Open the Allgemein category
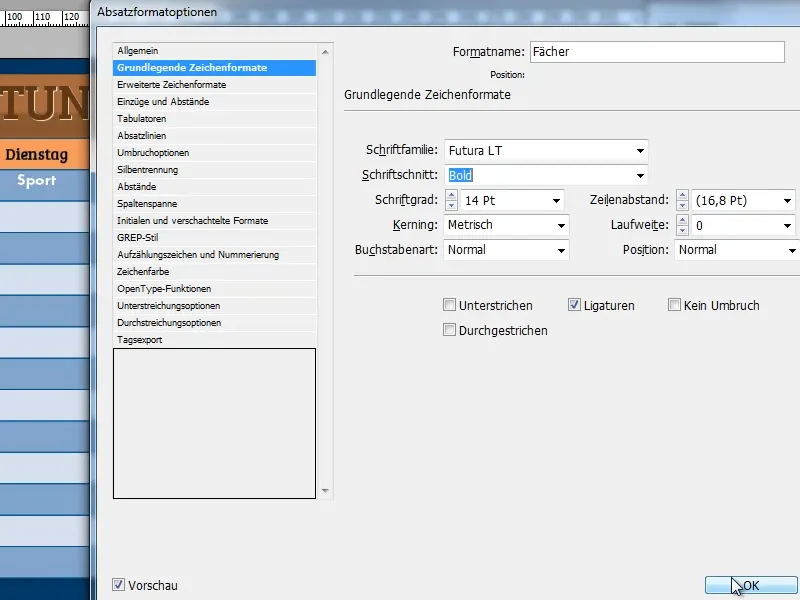The image size is (800, 600). pos(214,51)
